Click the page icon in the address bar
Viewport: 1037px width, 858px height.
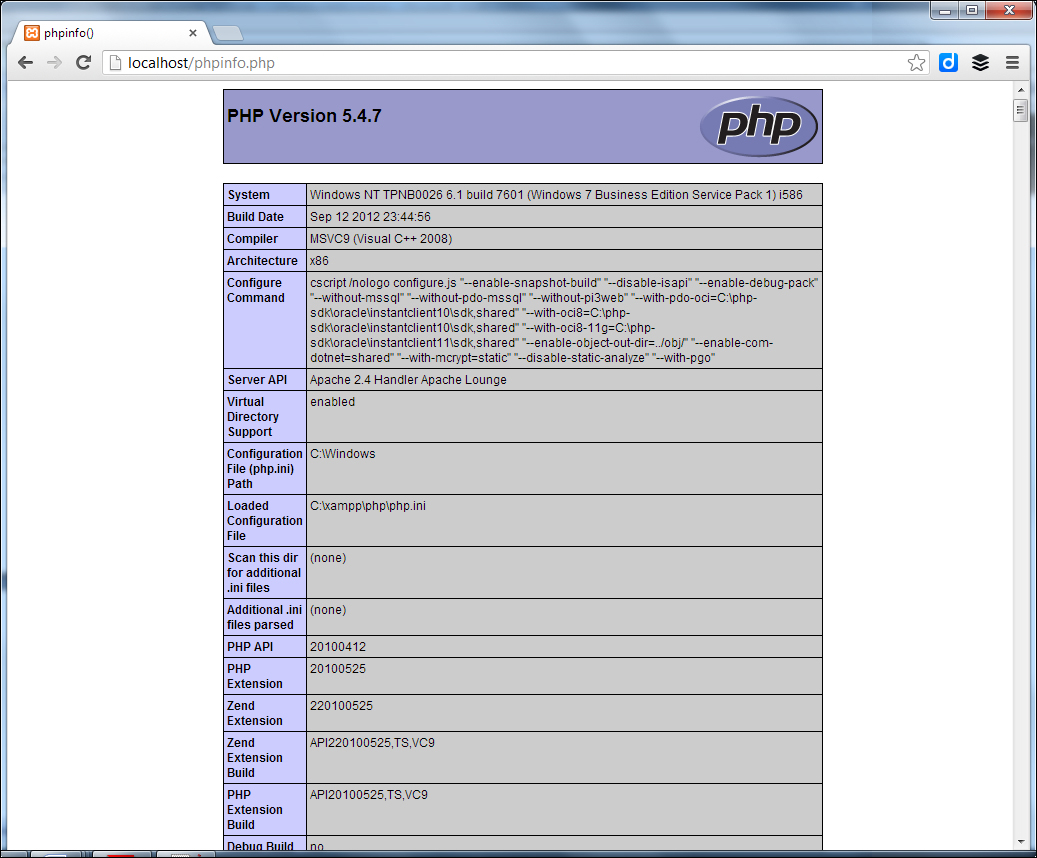click(x=115, y=63)
